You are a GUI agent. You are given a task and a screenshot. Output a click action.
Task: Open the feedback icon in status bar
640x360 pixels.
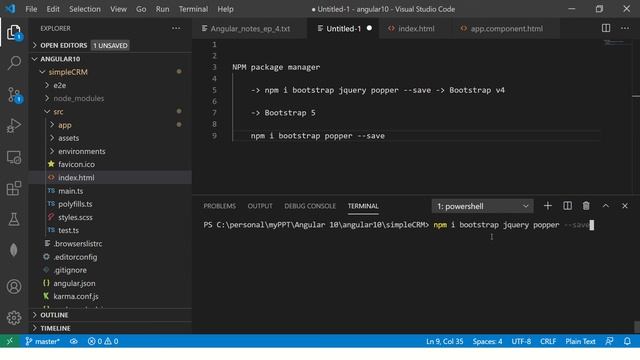click(609, 341)
